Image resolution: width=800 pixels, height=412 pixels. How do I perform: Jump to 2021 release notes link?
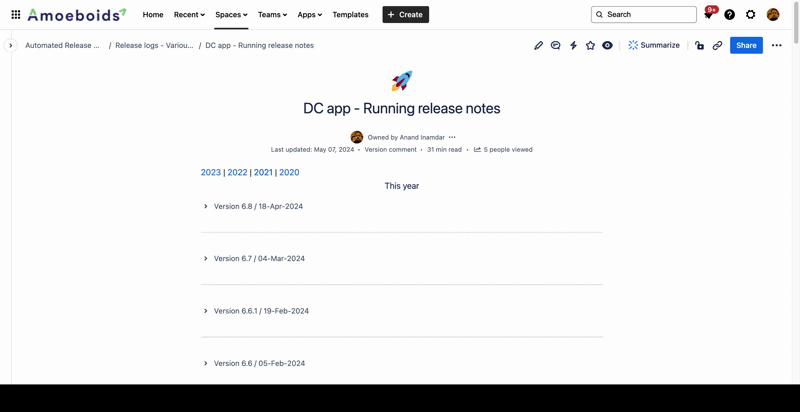pyautogui.click(x=263, y=172)
